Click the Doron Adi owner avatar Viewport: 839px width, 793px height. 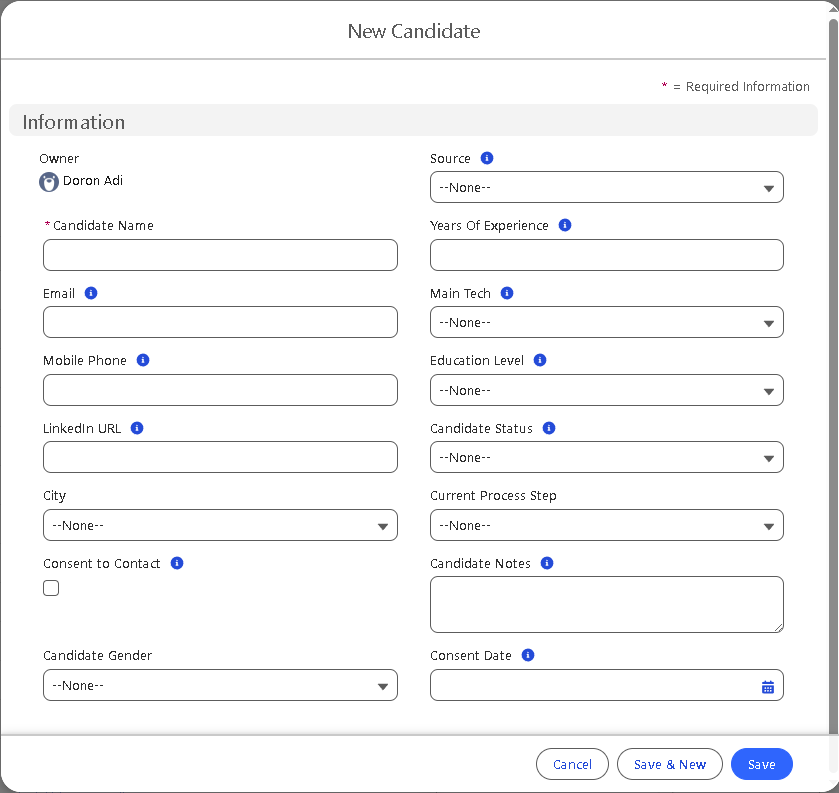click(49, 182)
